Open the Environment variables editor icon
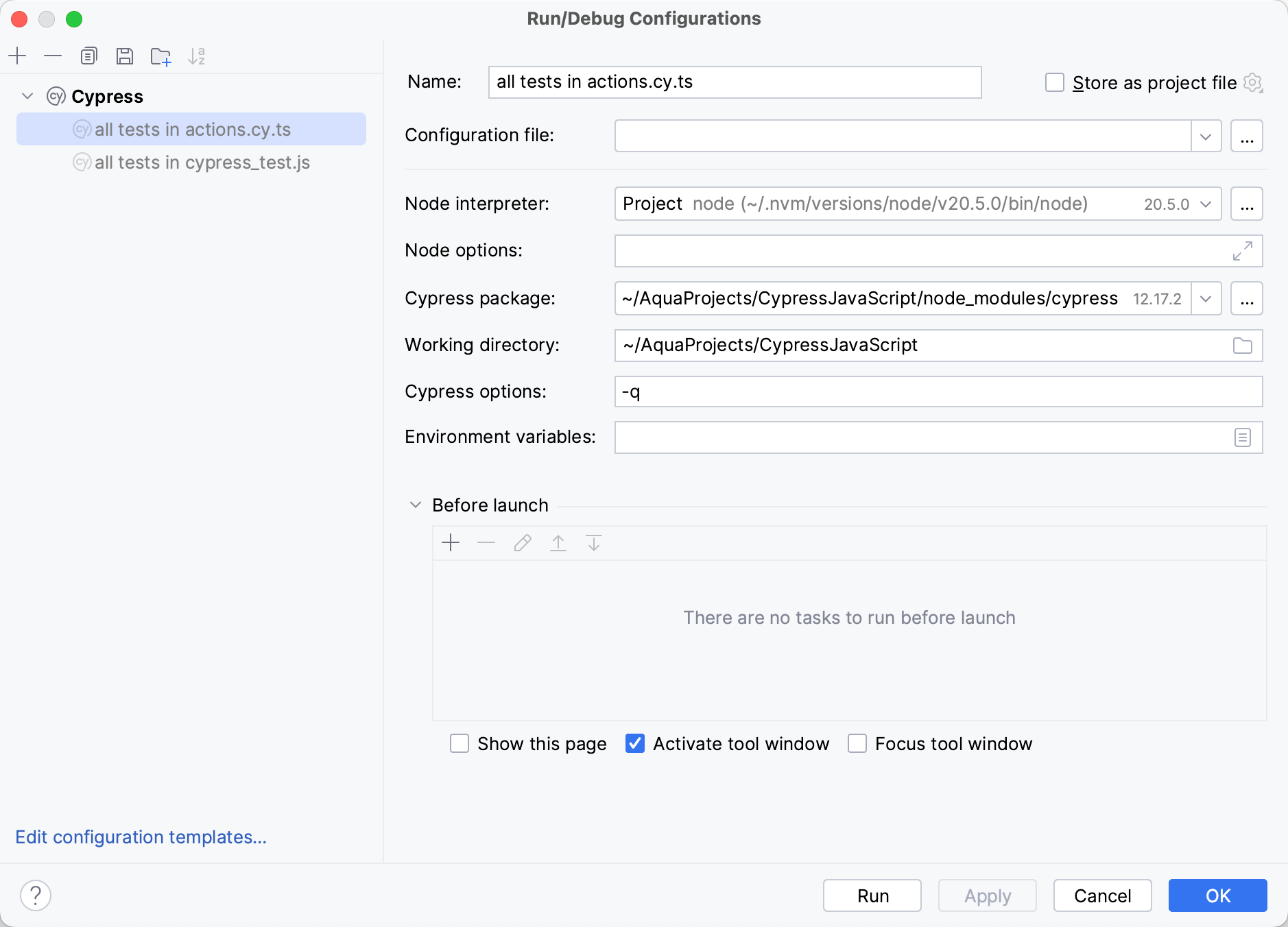The height and width of the screenshot is (927, 1288). pos(1242,437)
